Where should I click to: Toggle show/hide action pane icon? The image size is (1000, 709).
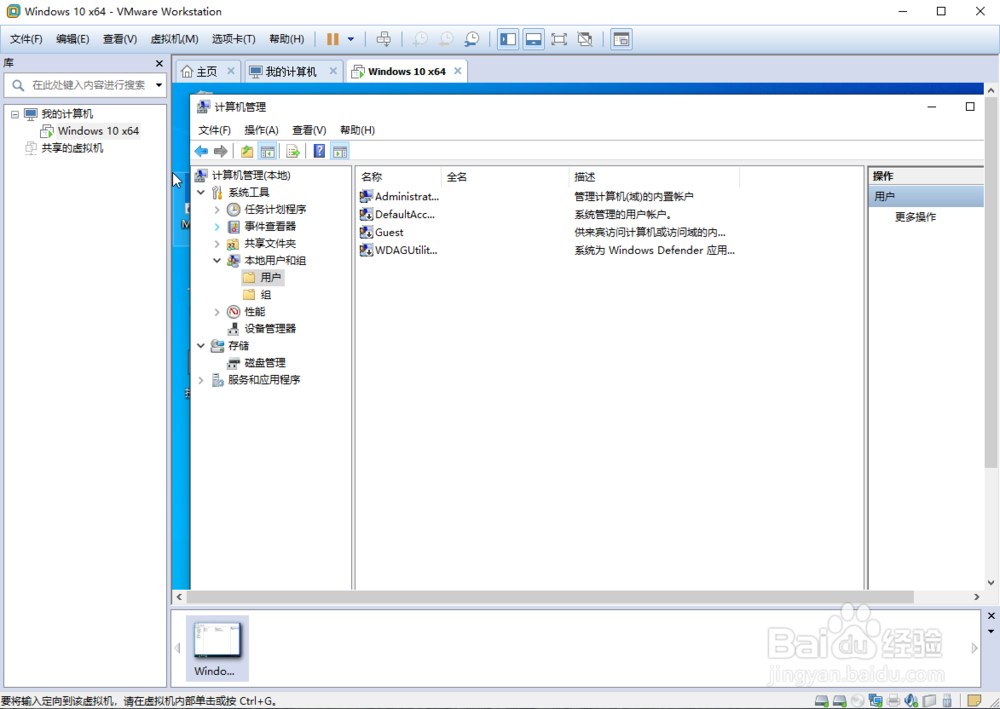tap(340, 151)
